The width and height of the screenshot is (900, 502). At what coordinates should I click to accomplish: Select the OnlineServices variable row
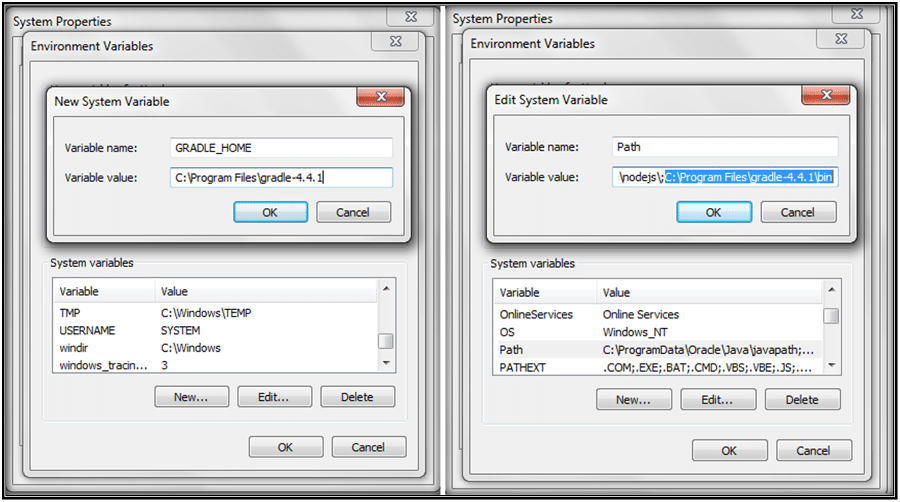pyautogui.click(x=658, y=314)
